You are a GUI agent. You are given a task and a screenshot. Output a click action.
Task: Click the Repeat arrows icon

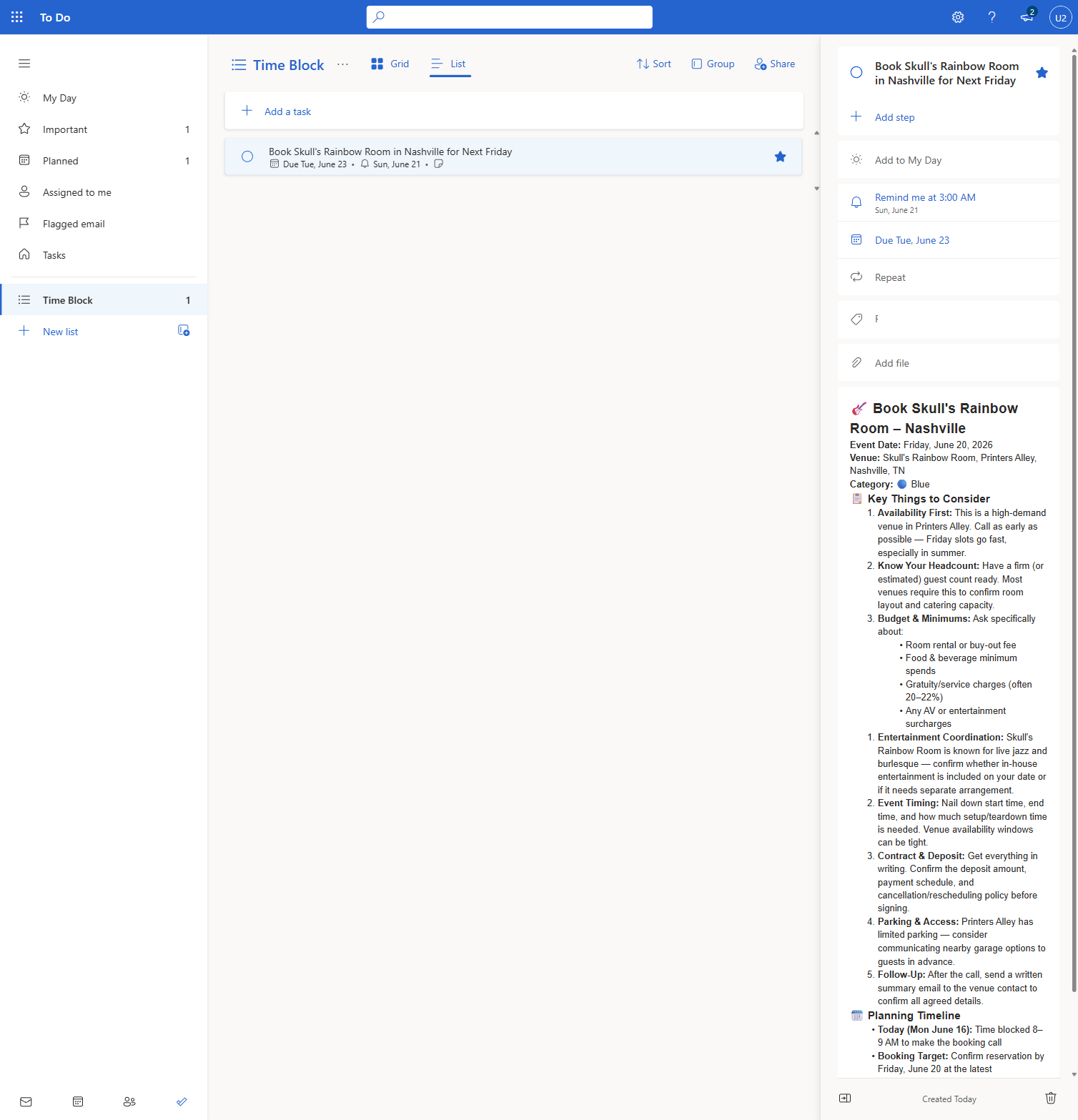(x=856, y=277)
